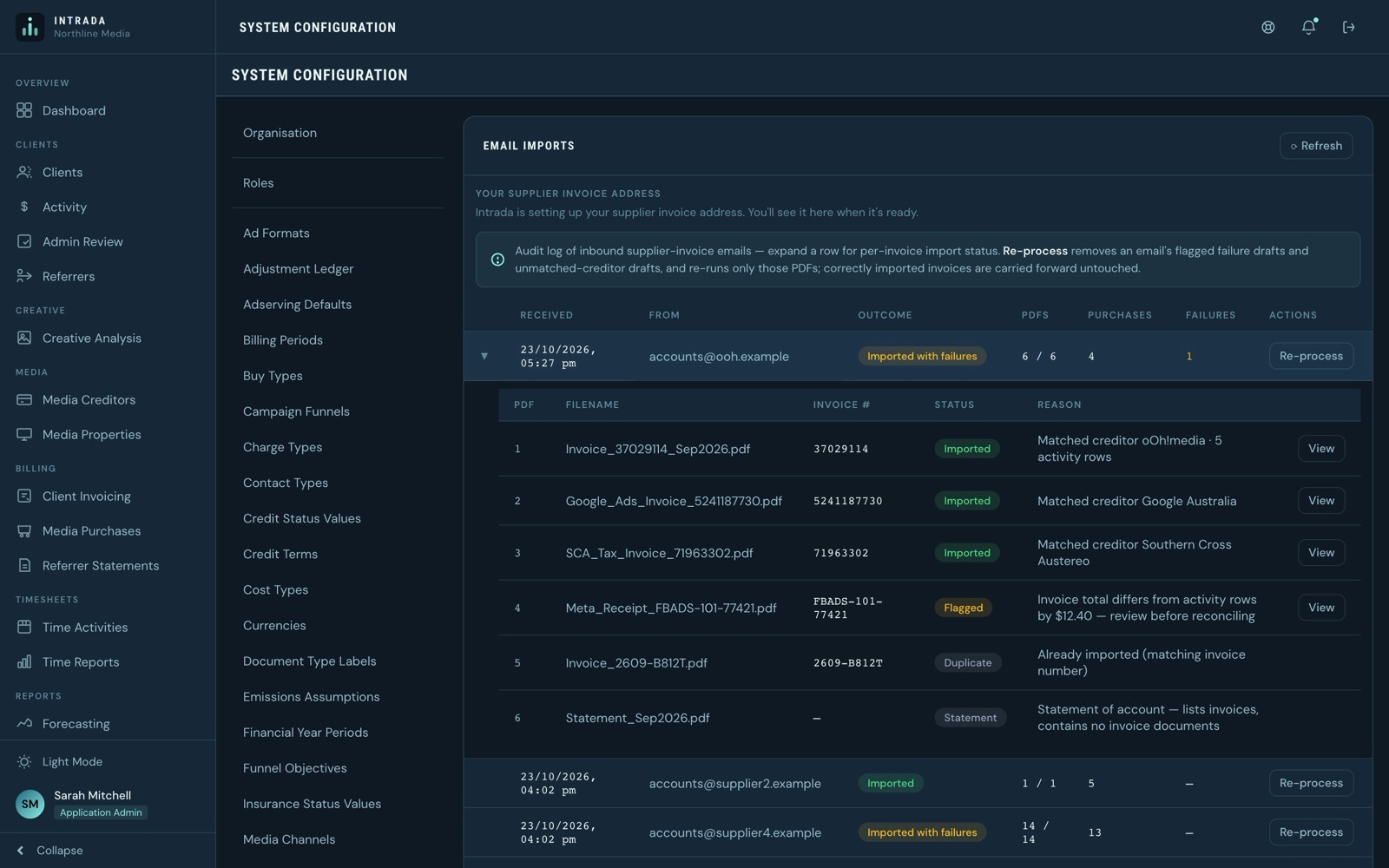Select Emissions Assumptions configuration section

(338, 696)
